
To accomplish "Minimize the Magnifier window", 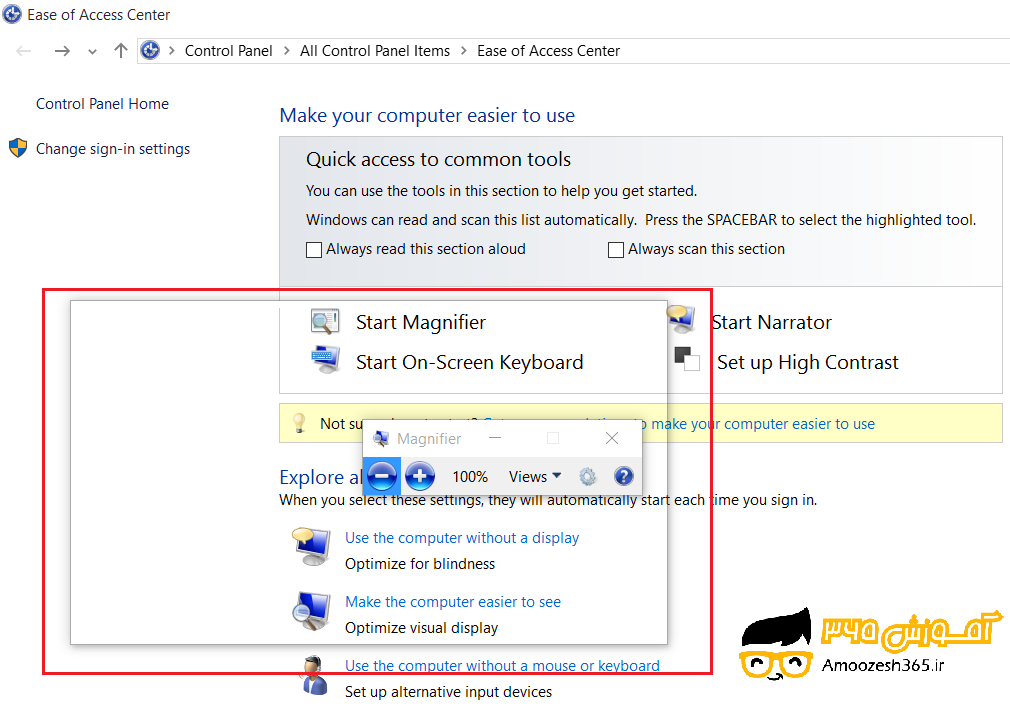I will [x=495, y=438].
